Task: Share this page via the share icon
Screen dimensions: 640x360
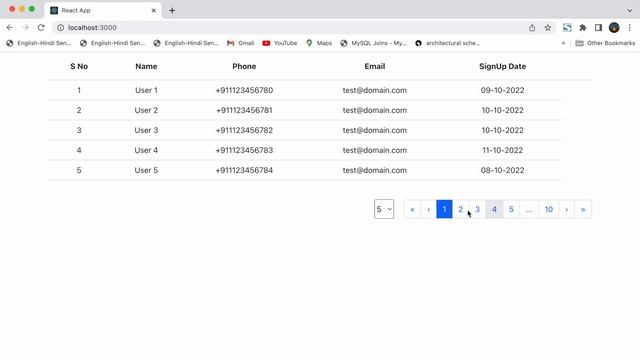Action: click(532, 28)
